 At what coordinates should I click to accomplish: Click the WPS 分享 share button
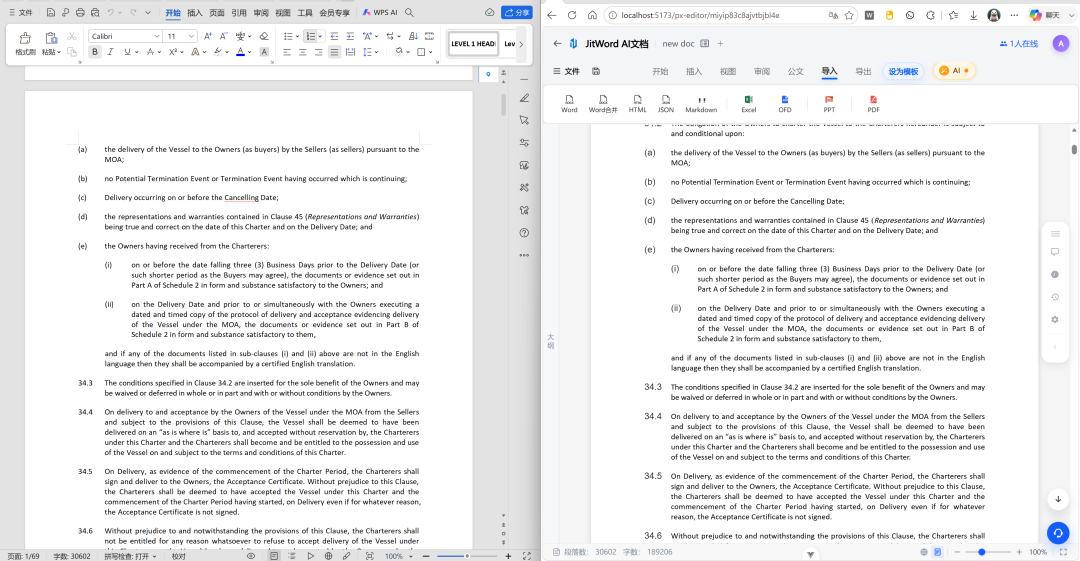click(517, 12)
